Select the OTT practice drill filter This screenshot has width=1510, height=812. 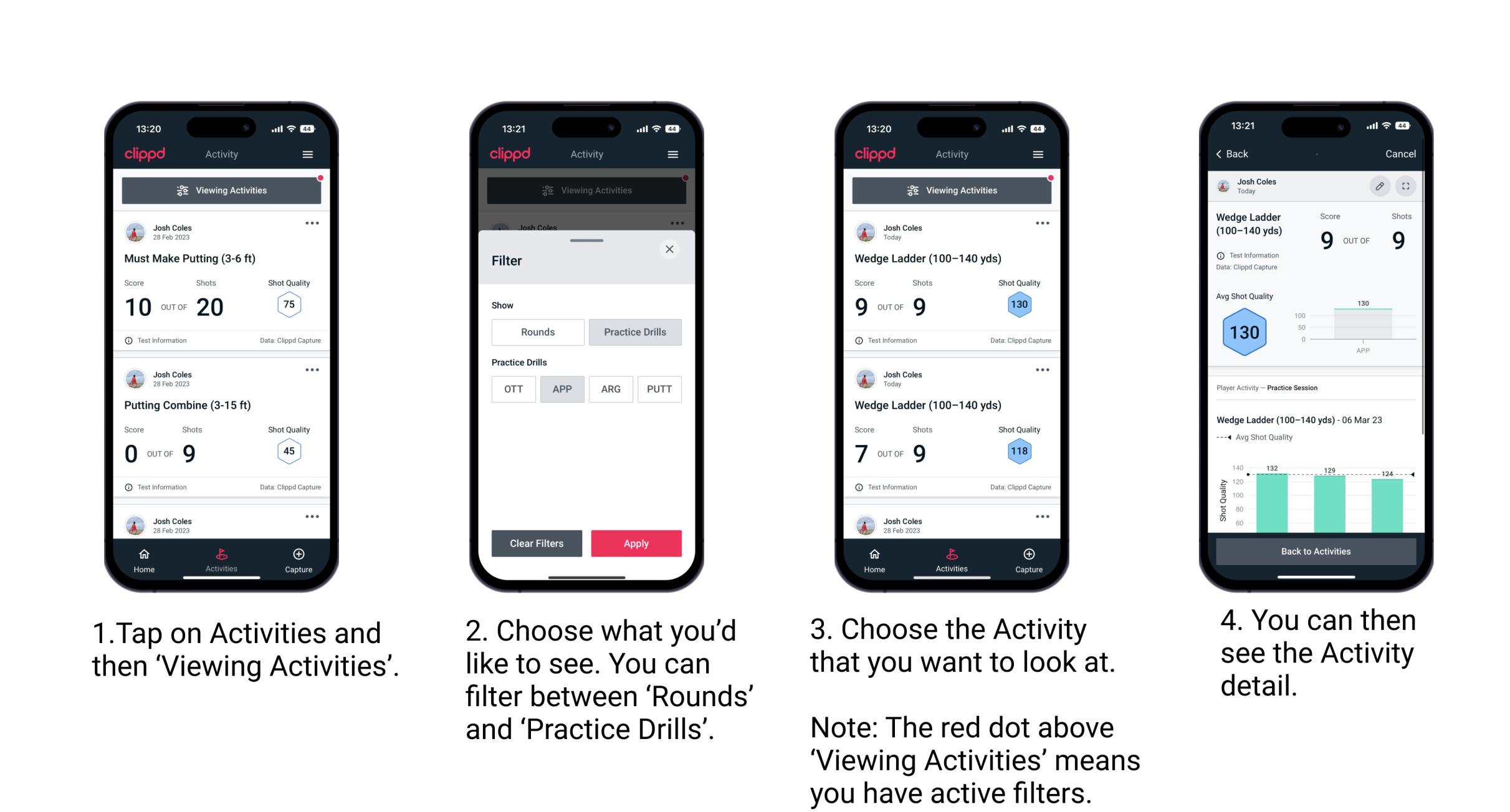(x=512, y=389)
